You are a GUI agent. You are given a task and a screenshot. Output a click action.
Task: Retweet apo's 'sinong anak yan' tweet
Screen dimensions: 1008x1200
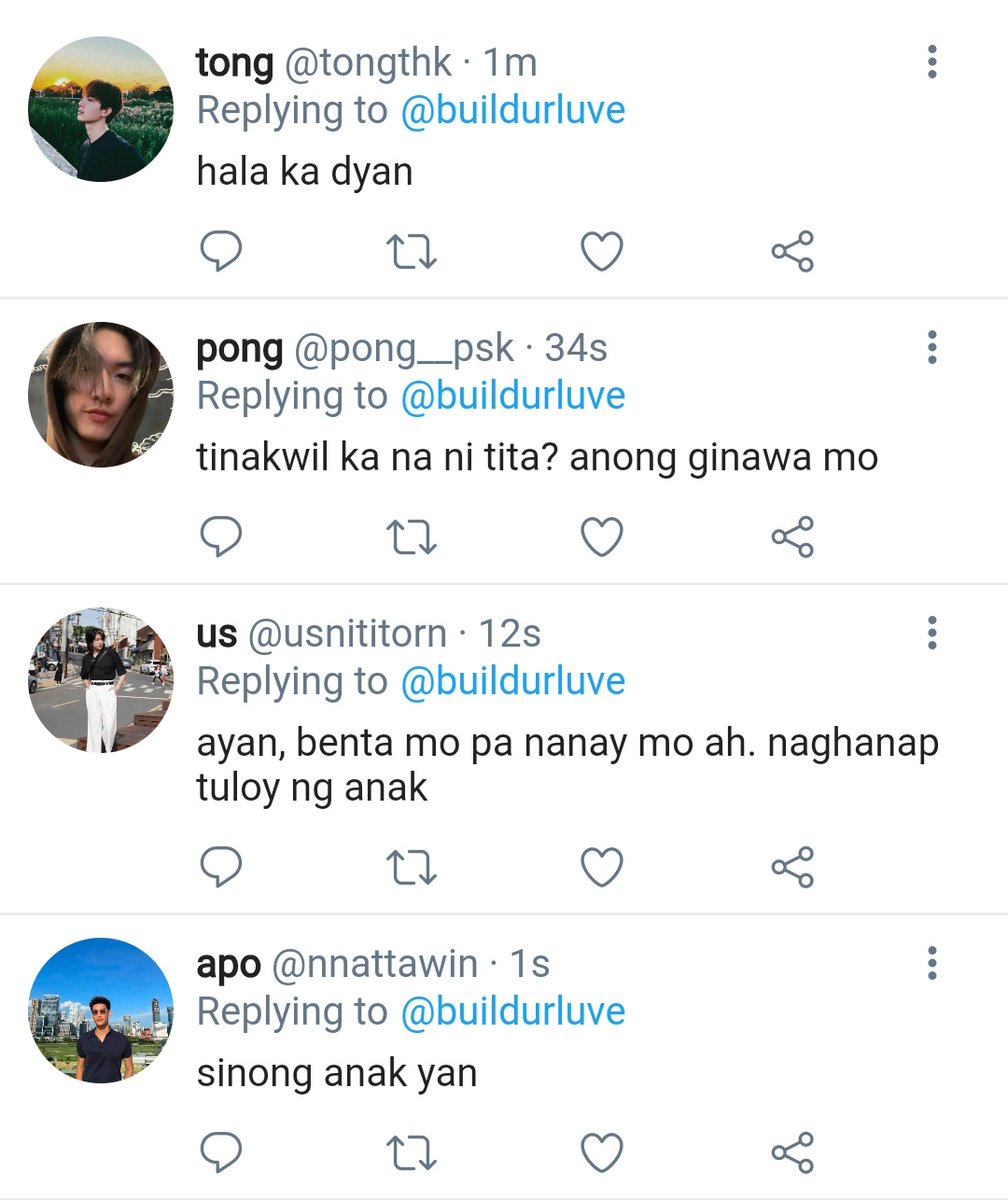pos(412,1153)
